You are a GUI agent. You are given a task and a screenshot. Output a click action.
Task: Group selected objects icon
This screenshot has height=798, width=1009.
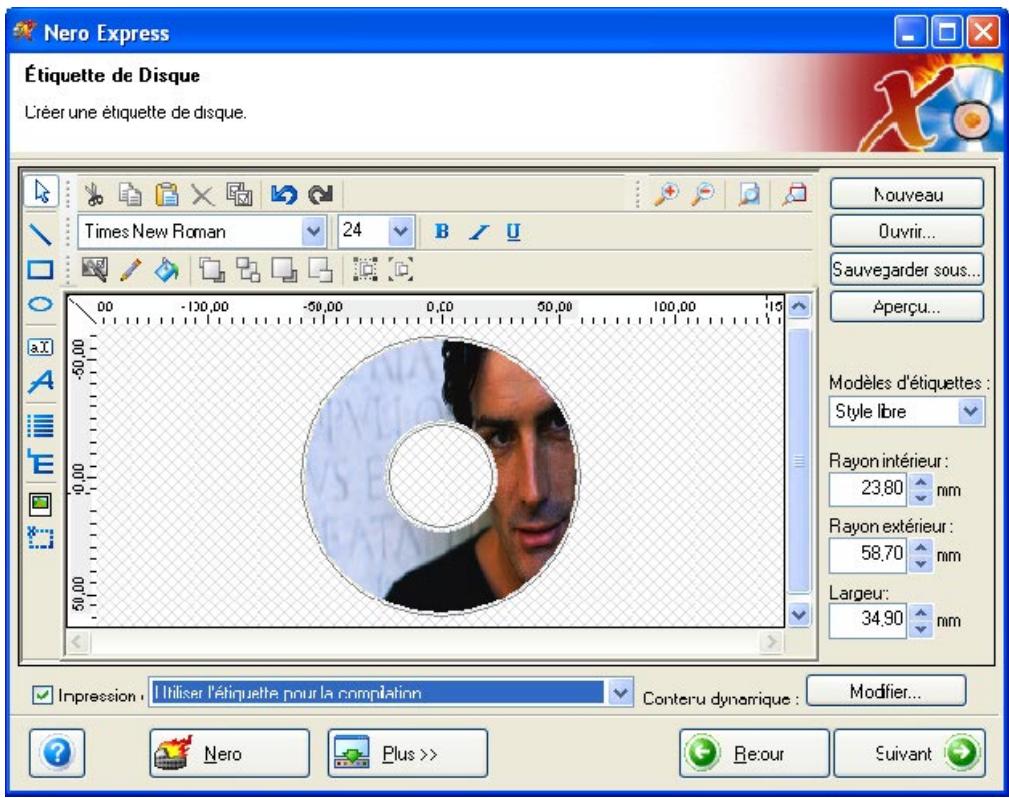[366, 269]
